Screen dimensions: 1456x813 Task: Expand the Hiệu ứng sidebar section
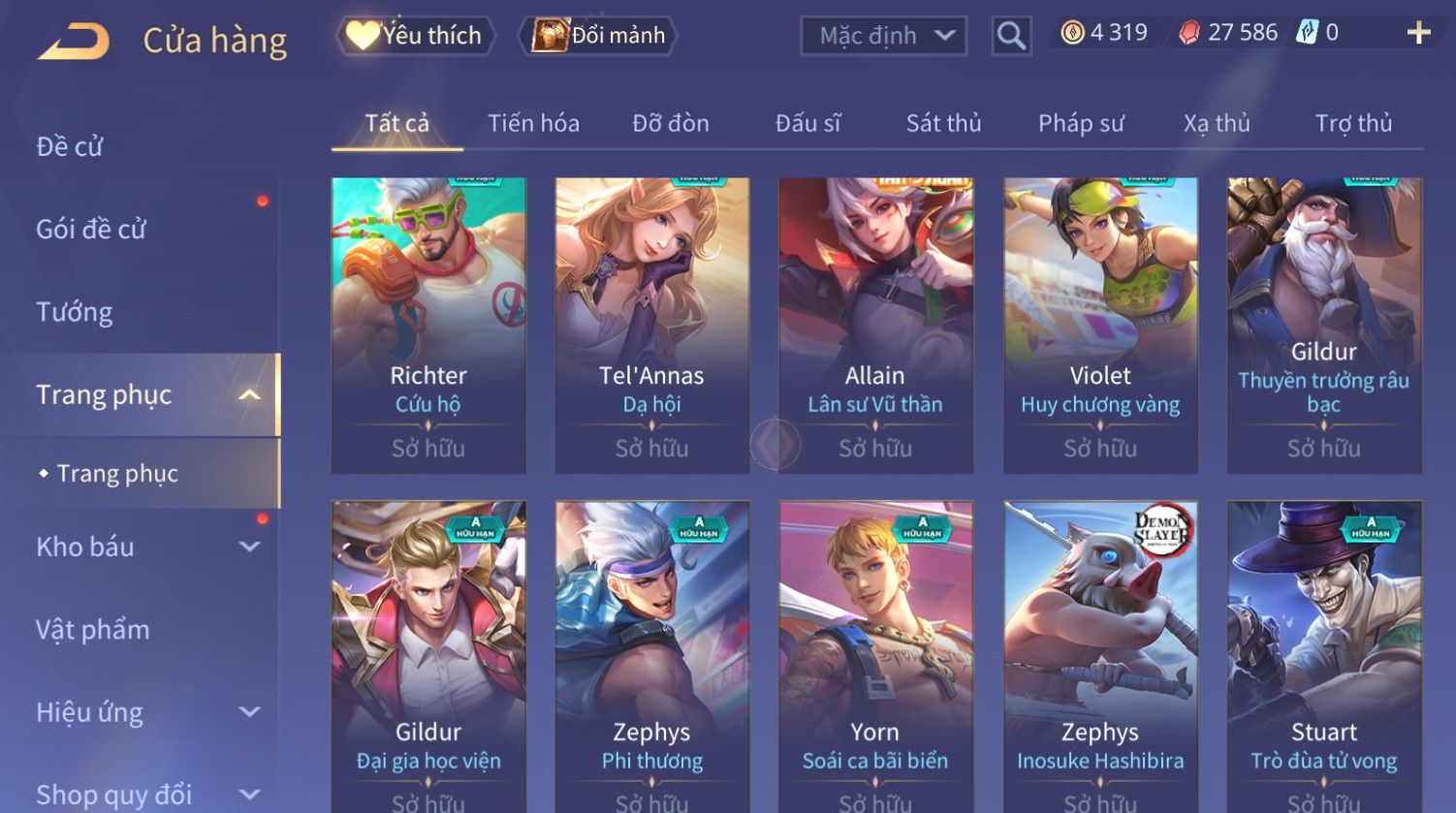249,712
